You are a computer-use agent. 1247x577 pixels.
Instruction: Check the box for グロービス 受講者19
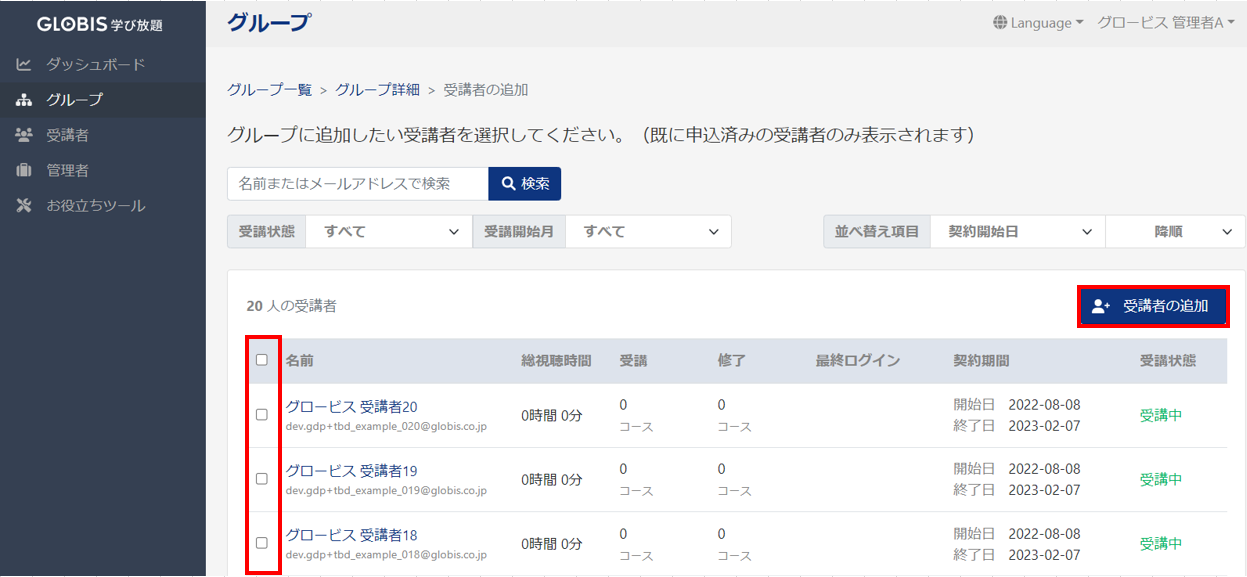262,479
